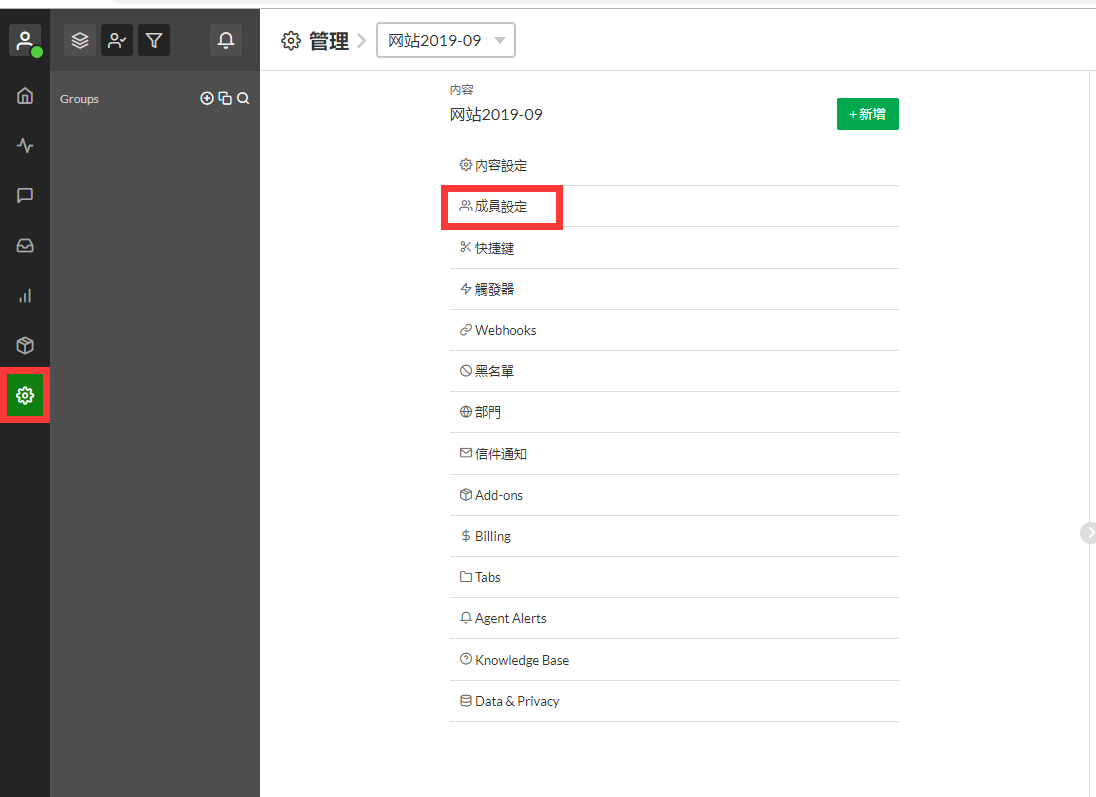
Task: Click the green administration gear icon
Action: (25, 396)
